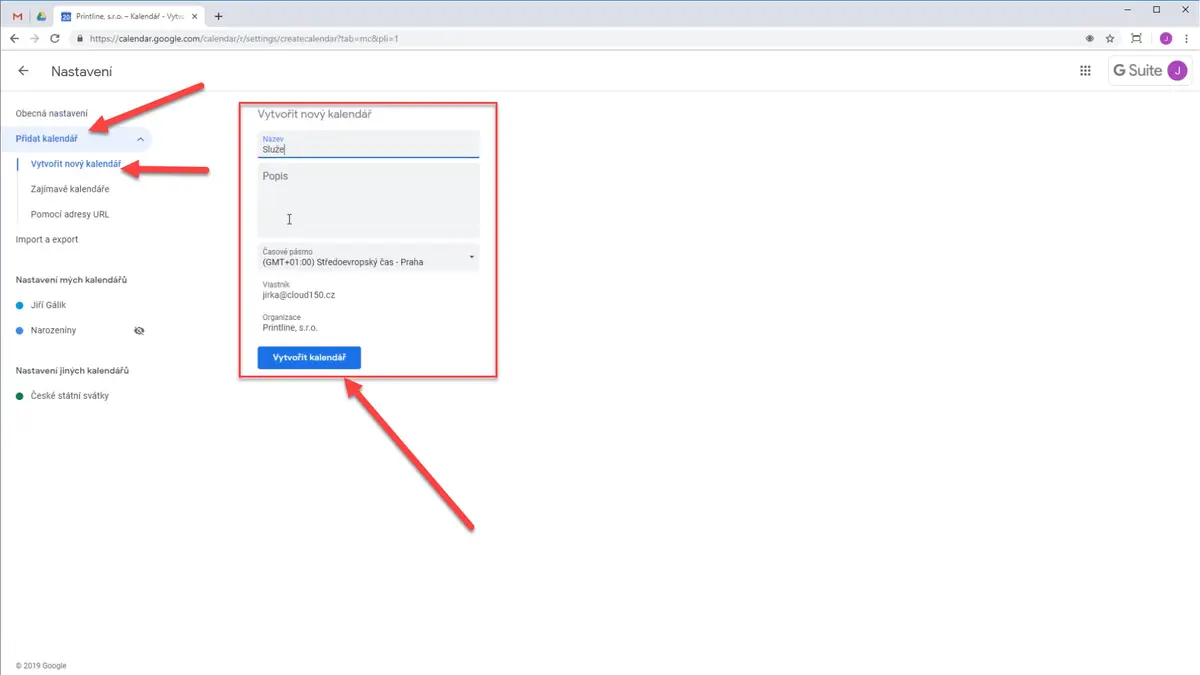1200x675 pixels.
Task: Open Import a export settings
Action: click(x=47, y=240)
